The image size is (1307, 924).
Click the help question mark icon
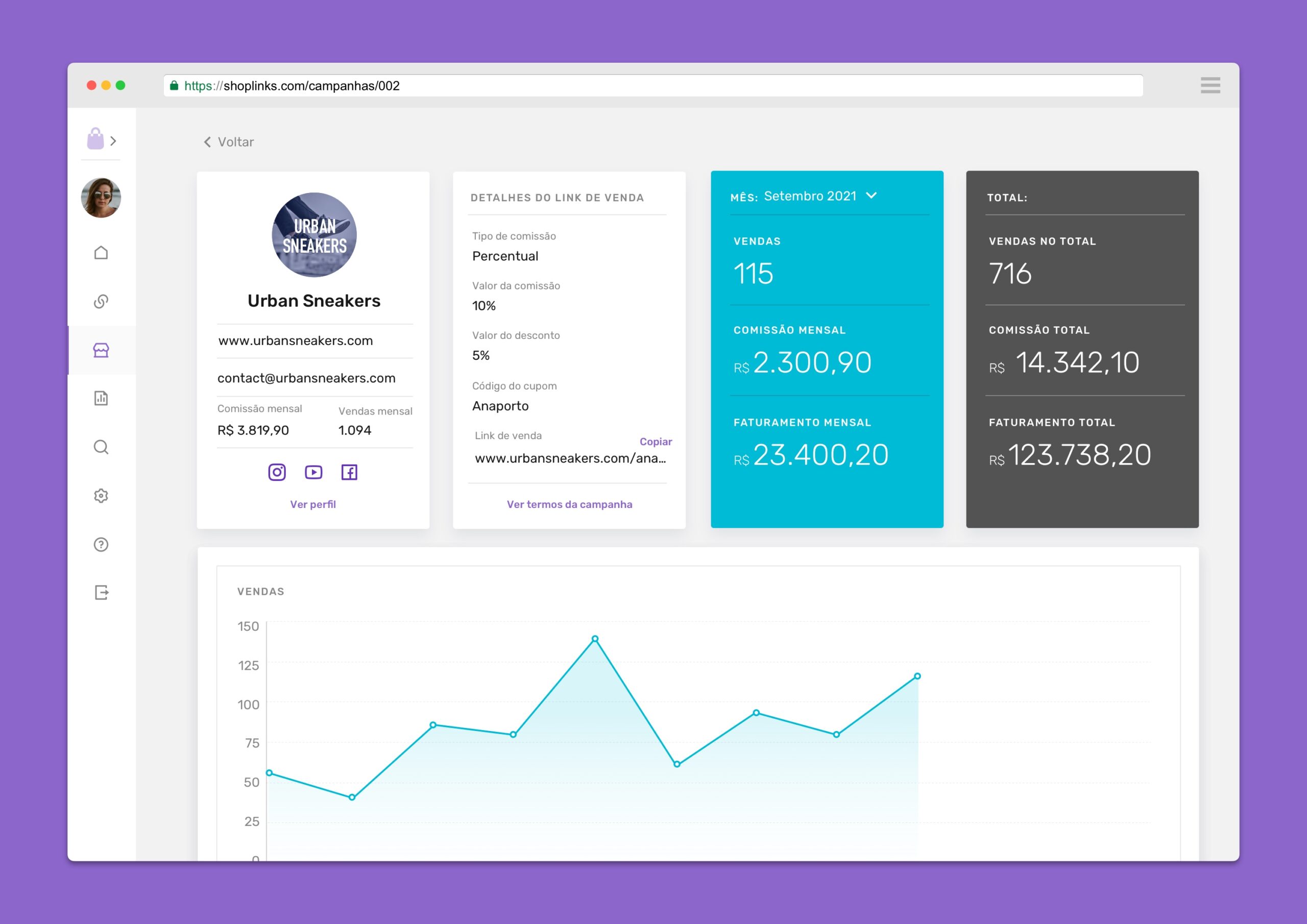[x=101, y=545]
